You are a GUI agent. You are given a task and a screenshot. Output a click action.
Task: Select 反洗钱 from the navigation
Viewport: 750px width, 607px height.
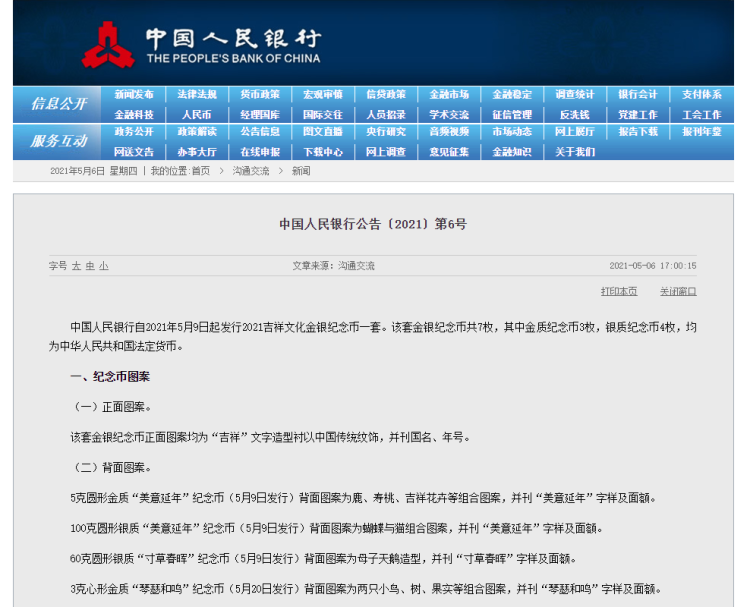pyautogui.click(x=574, y=115)
